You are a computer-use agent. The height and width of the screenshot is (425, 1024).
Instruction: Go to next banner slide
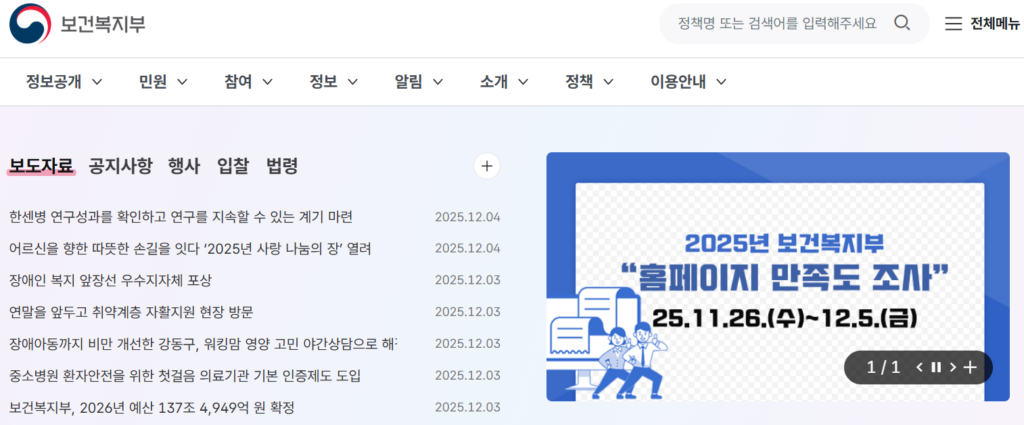click(953, 367)
